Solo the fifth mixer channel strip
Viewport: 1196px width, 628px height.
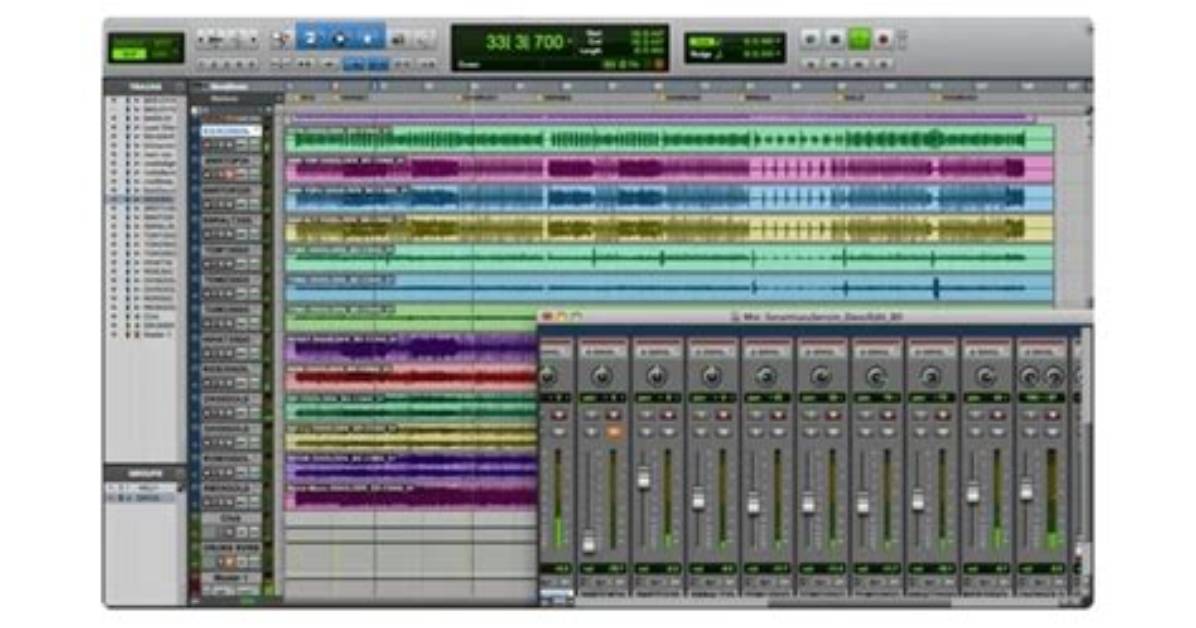point(756,432)
